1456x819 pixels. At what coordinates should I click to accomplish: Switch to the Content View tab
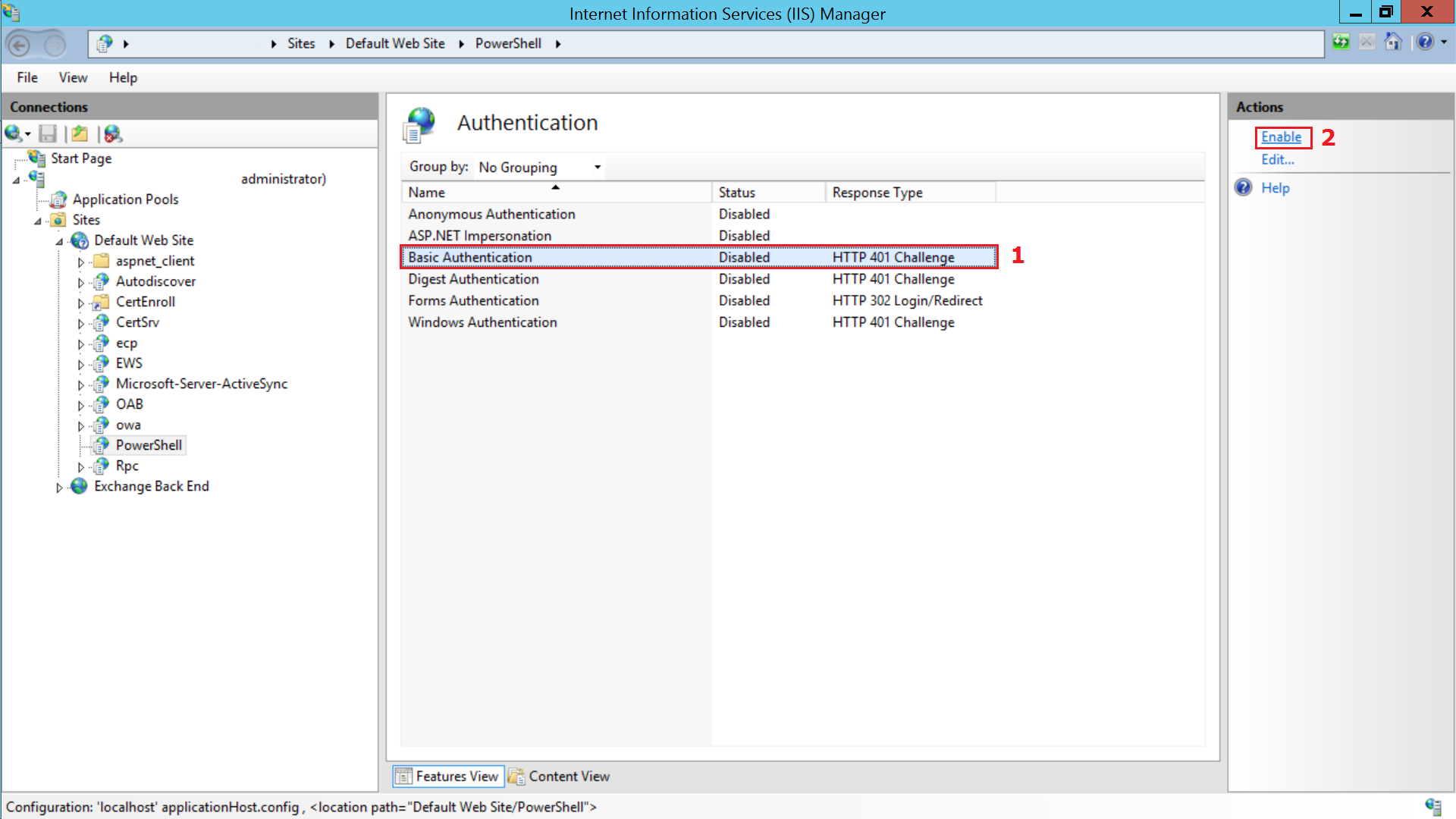pyautogui.click(x=560, y=777)
